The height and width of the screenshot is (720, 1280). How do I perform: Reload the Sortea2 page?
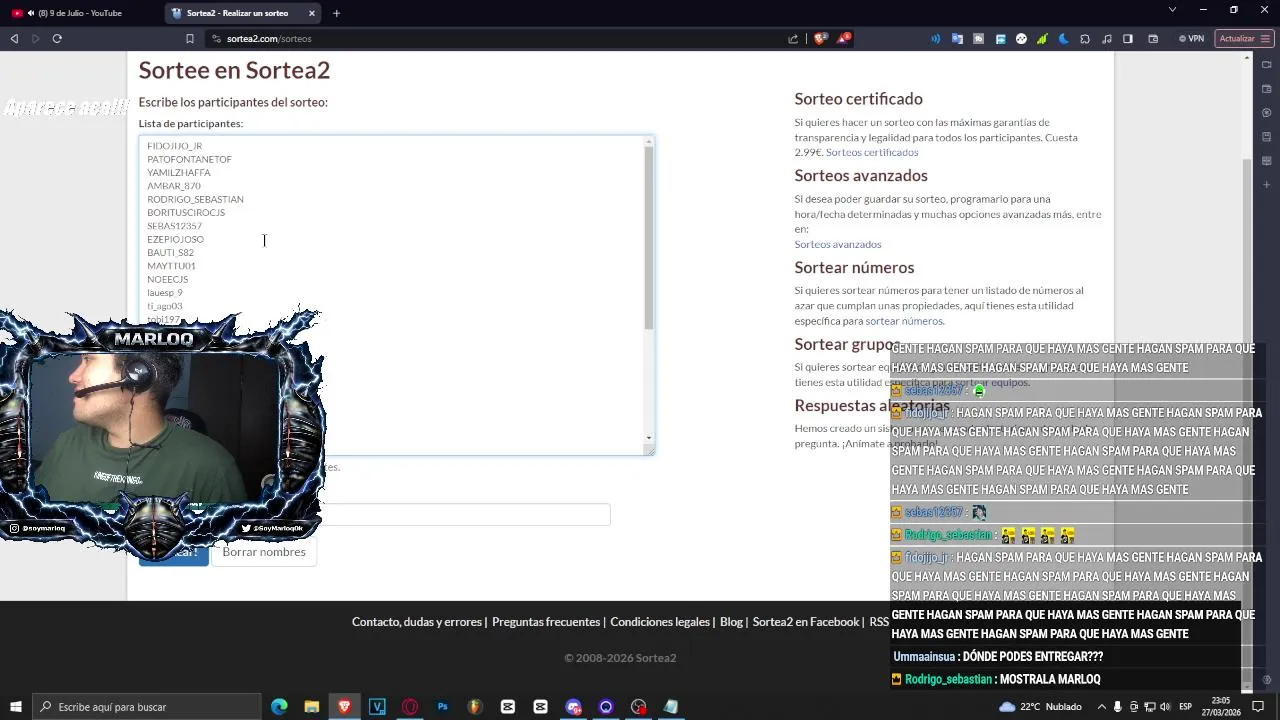point(57,38)
